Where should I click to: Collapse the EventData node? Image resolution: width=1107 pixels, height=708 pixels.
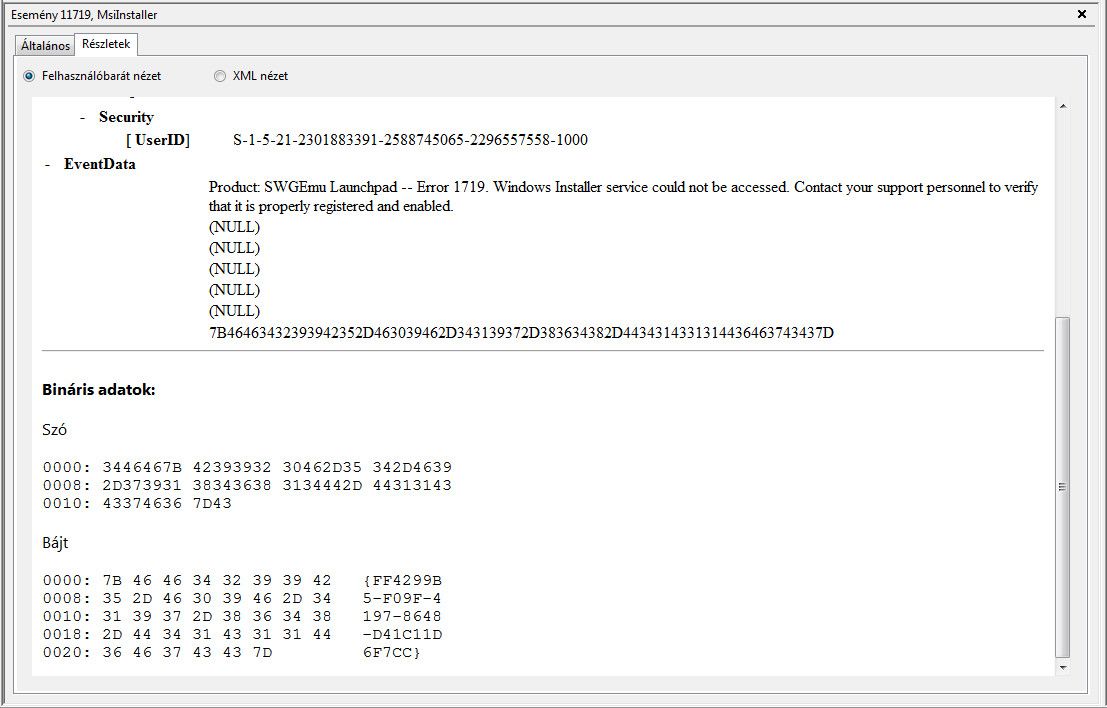pyautogui.click(x=48, y=164)
